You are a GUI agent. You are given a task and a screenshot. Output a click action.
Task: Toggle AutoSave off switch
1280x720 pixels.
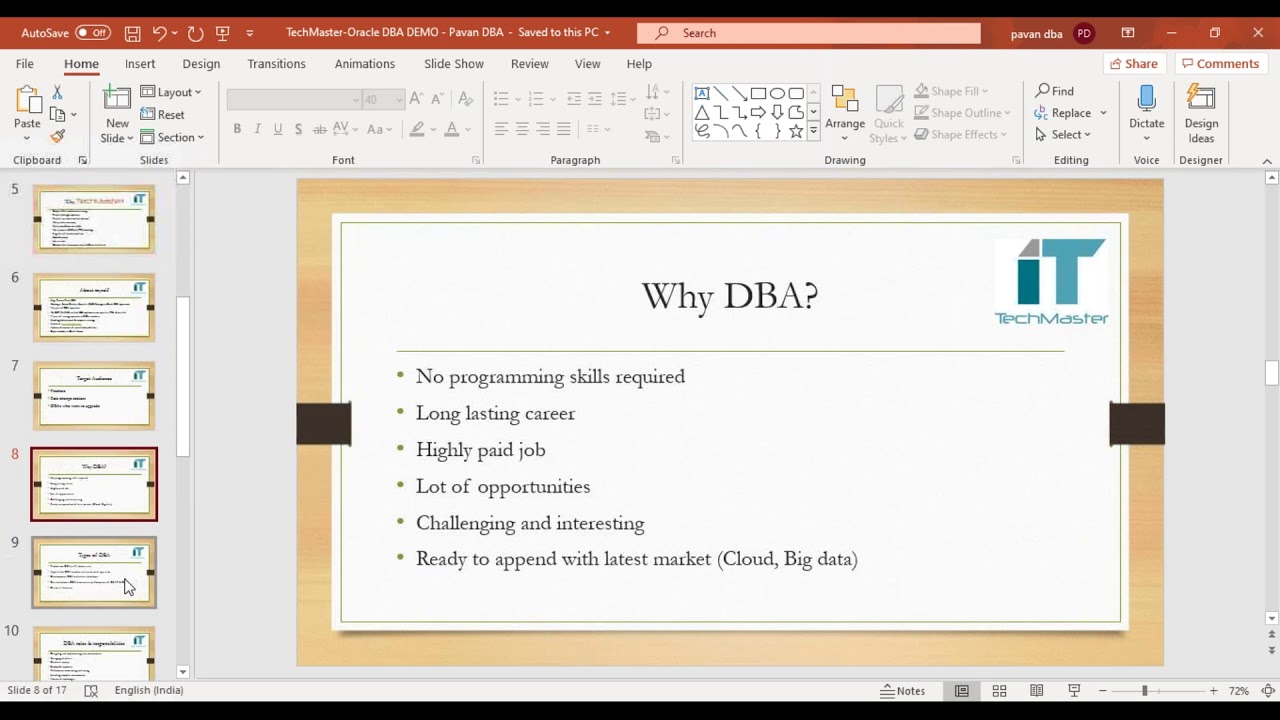[x=93, y=33]
